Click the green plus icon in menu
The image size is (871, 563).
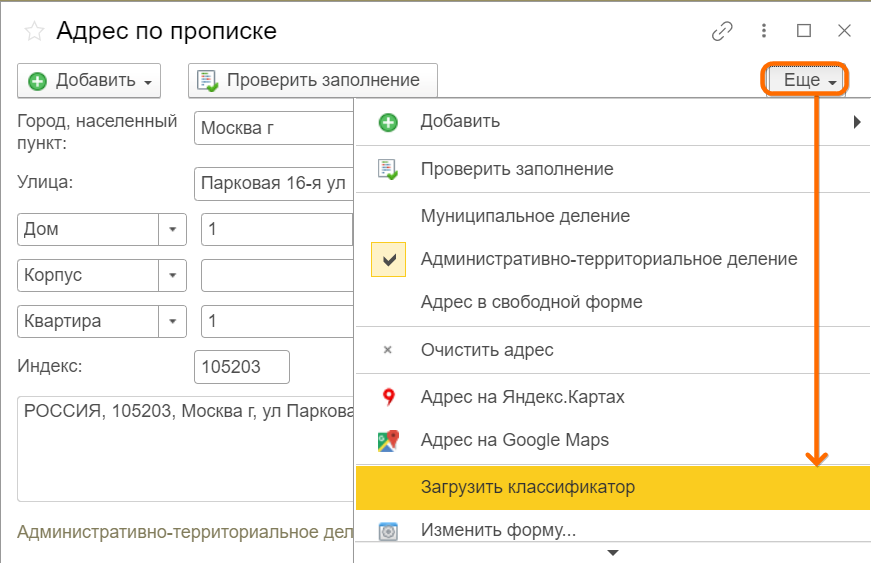coord(388,122)
